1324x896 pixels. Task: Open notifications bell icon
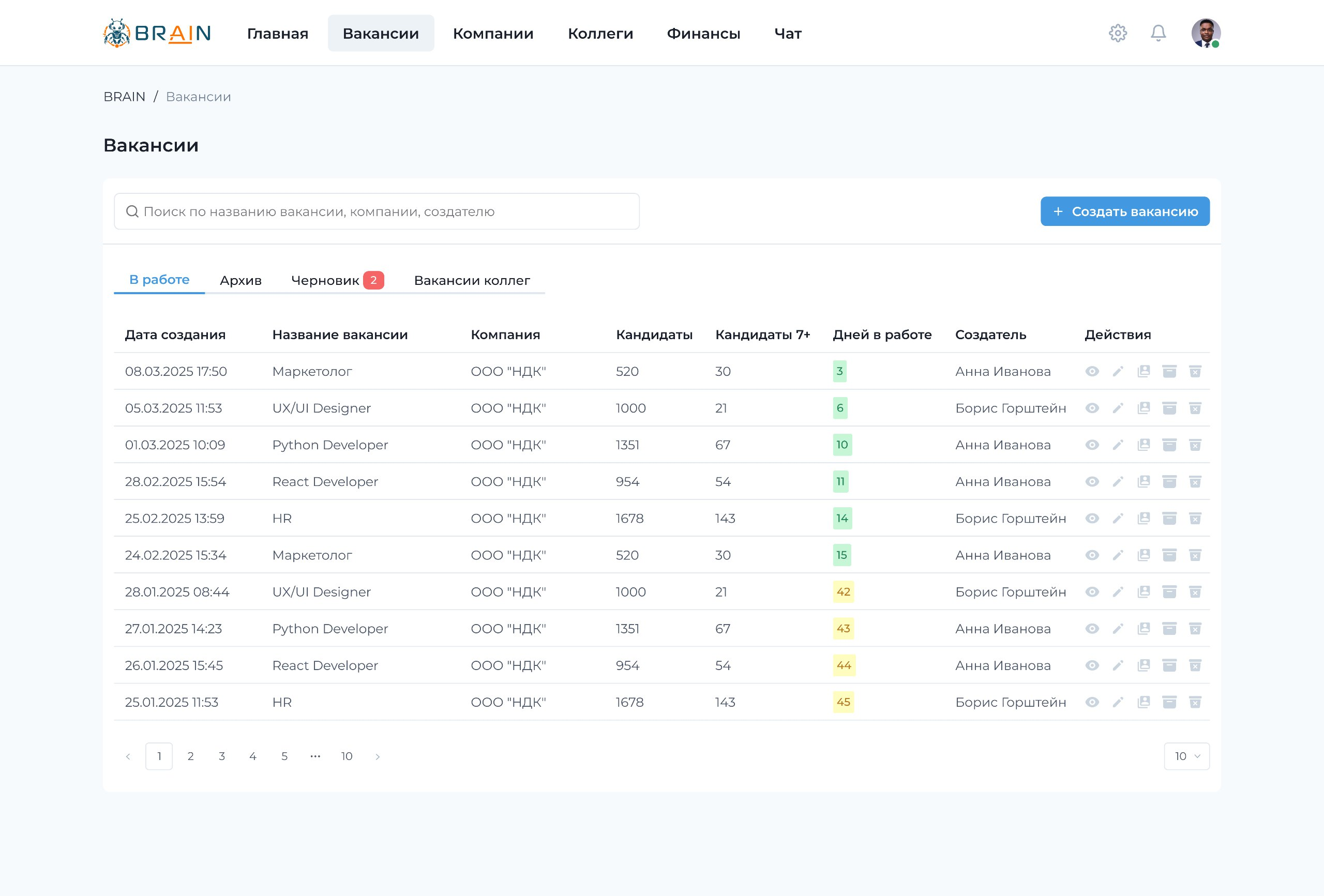1158,33
